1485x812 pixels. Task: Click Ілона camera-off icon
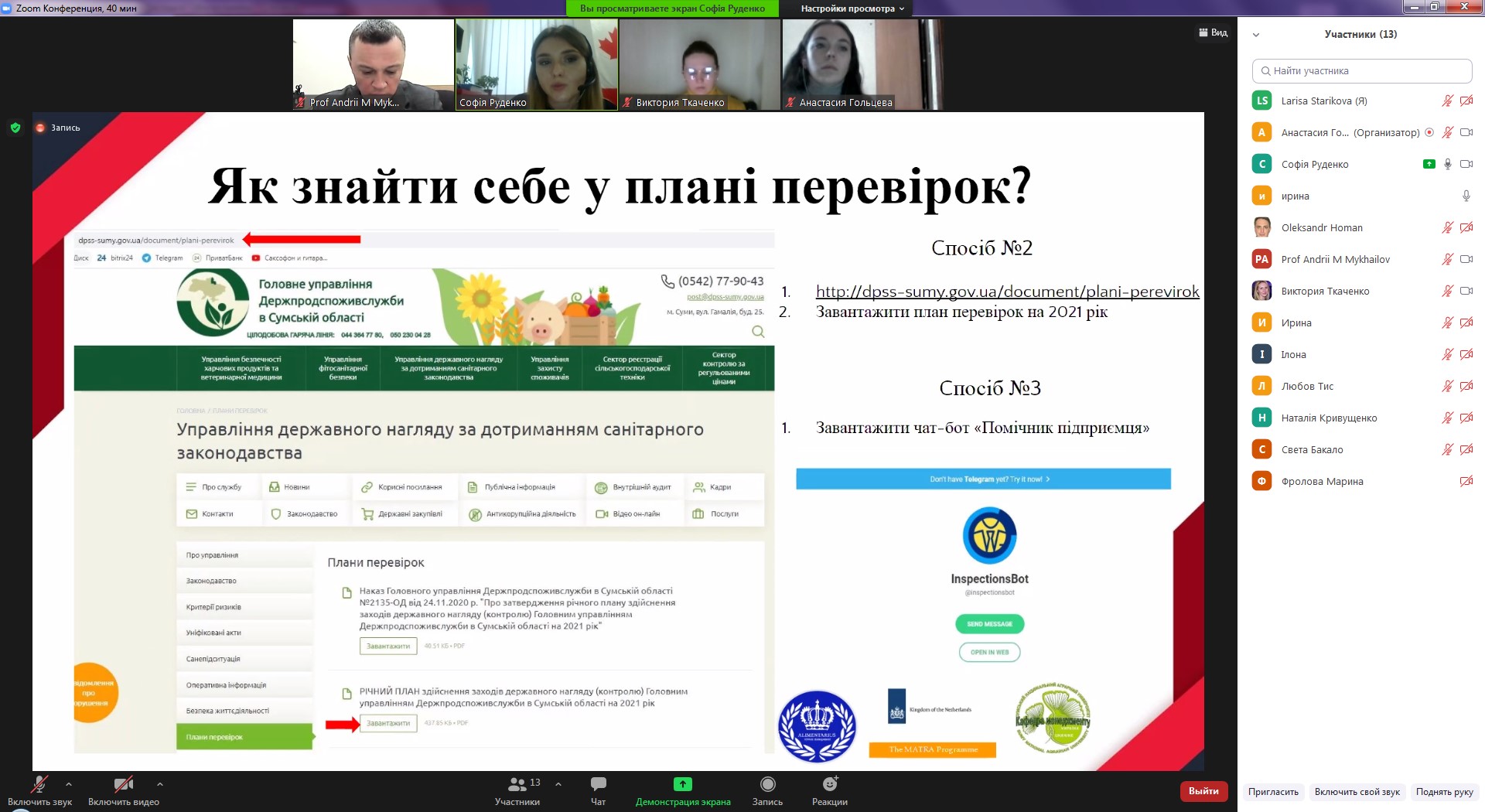(1466, 355)
